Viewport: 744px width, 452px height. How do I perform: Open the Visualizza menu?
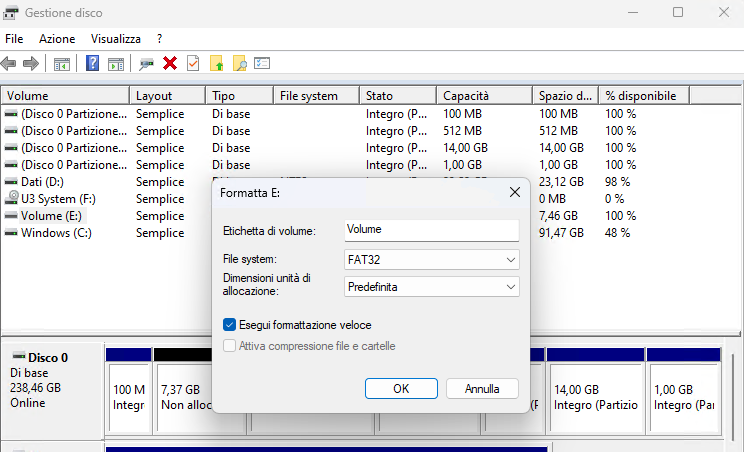click(116, 39)
